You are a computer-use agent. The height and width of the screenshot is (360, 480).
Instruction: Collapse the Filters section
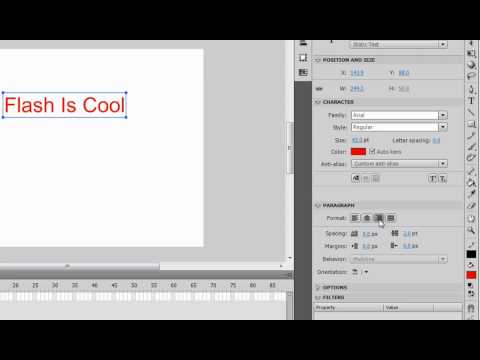tap(317, 297)
